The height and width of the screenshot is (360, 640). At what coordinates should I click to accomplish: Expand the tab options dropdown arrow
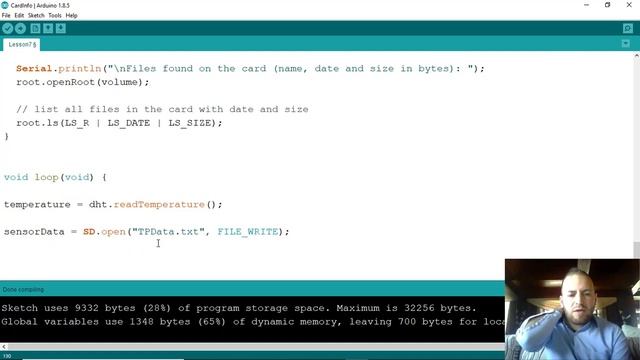tap(626, 44)
